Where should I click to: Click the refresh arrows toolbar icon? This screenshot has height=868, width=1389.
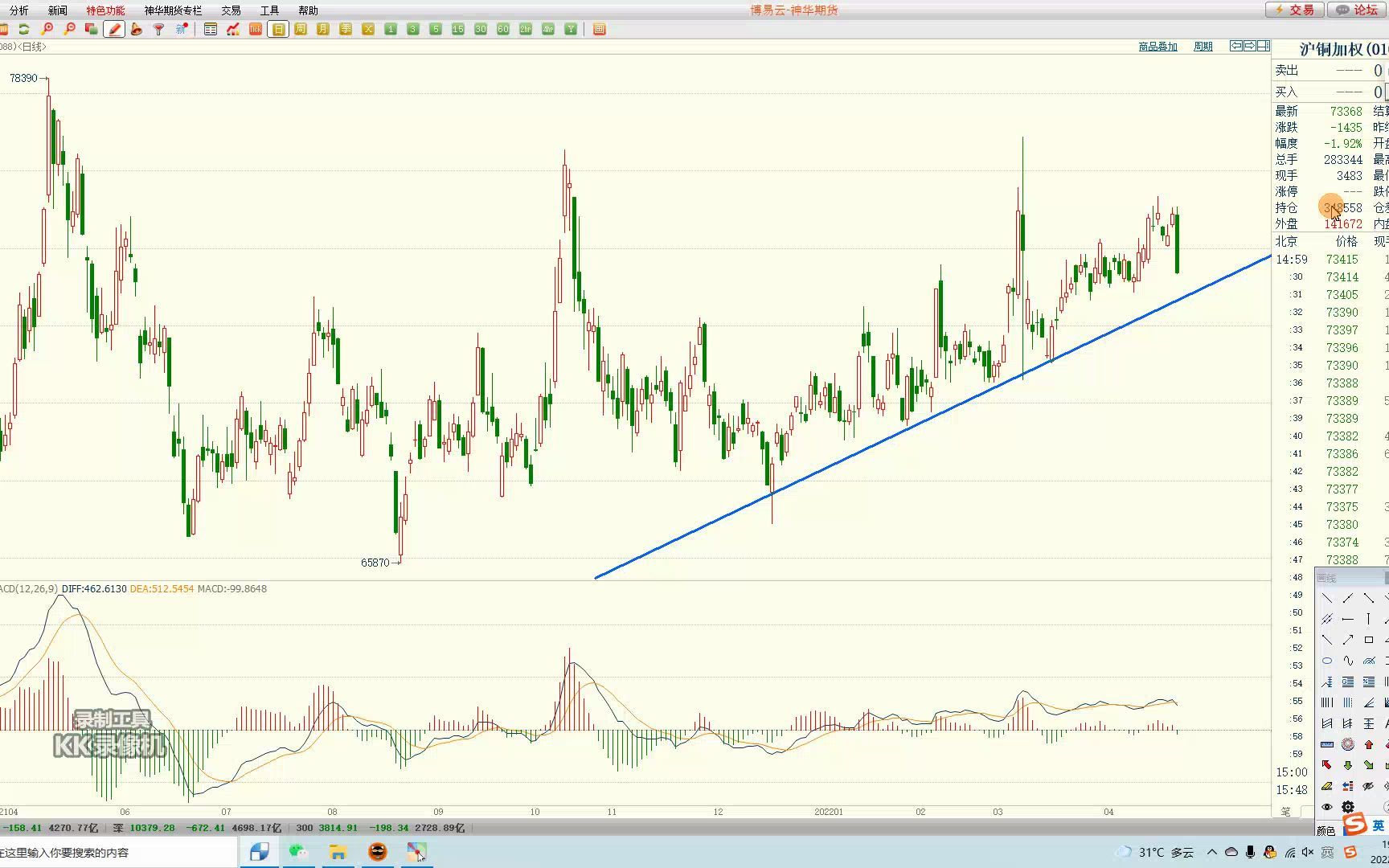point(24,29)
